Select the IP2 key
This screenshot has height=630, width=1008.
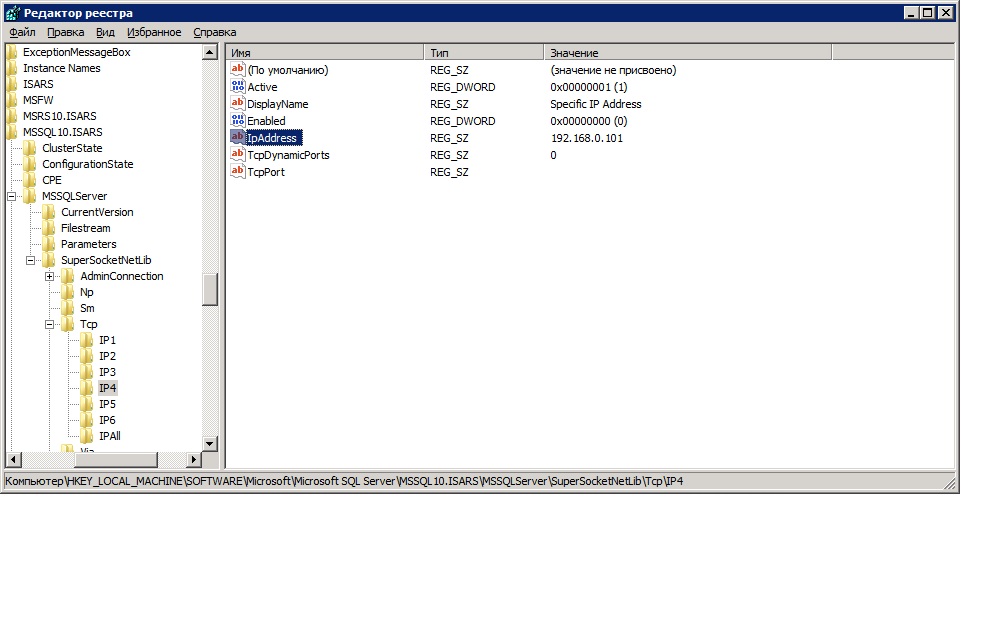click(x=107, y=356)
